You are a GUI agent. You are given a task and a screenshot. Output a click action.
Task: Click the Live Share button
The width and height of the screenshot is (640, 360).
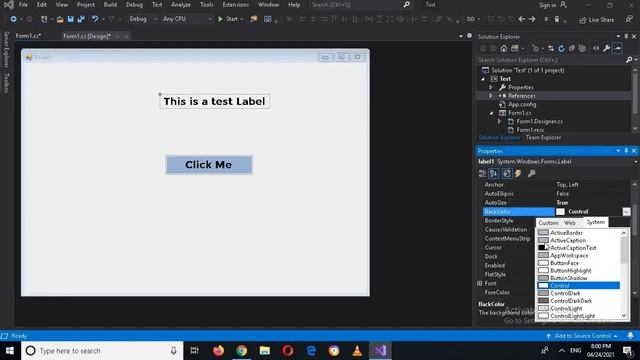pyautogui.click(x=596, y=20)
